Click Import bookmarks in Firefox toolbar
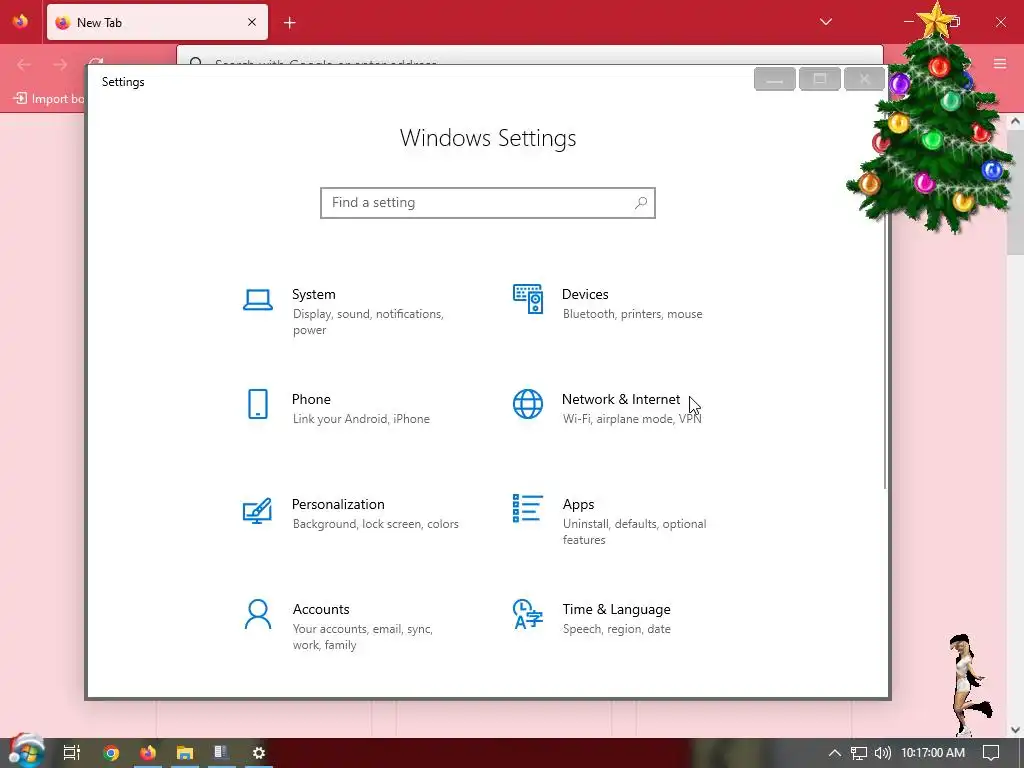Image resolution: width=1024 pixels, height=768 pixels. coord(50,99)
